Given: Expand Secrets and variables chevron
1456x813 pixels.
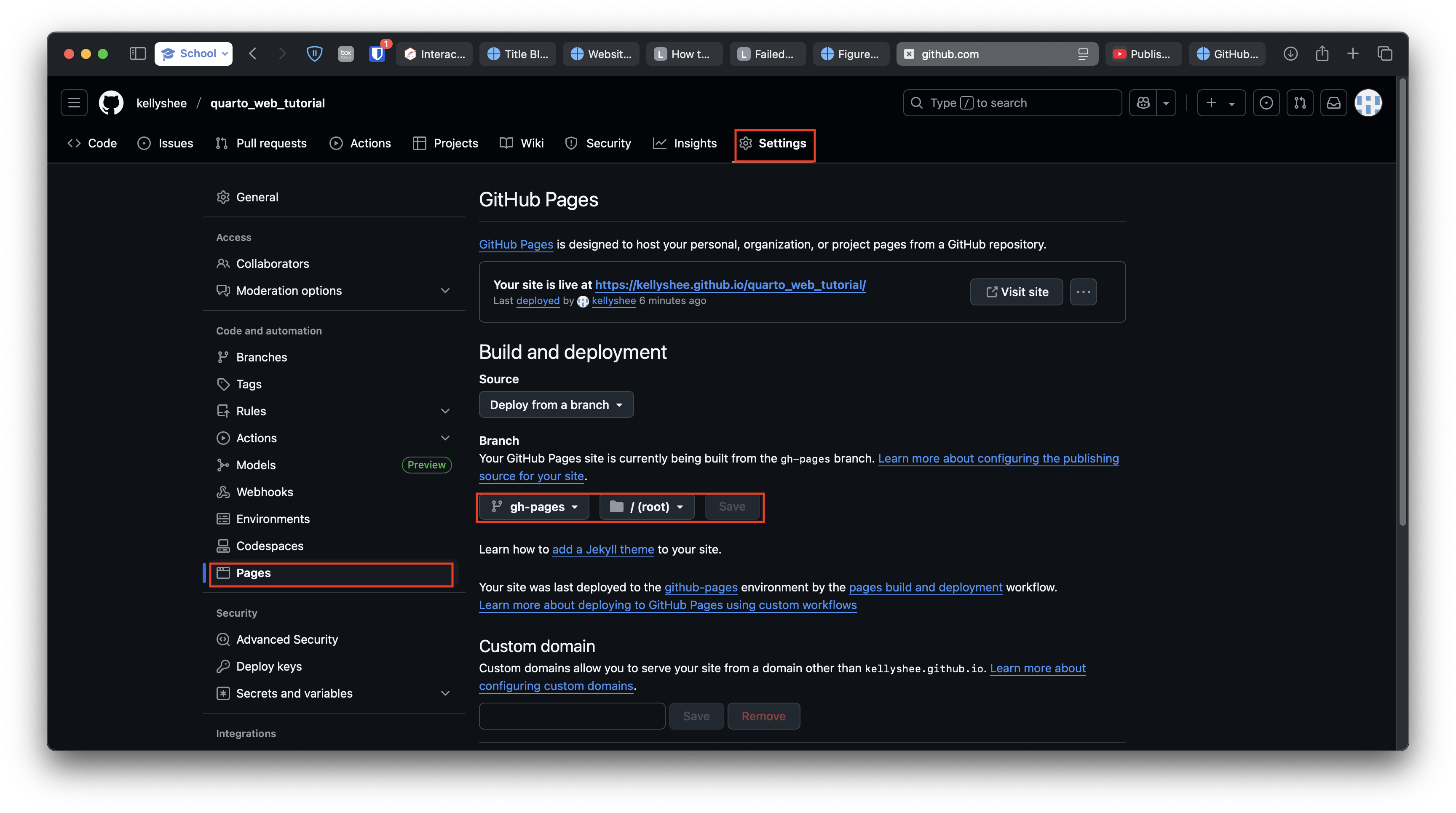Looking at the screenshot, I should click(x=445, y=693).
